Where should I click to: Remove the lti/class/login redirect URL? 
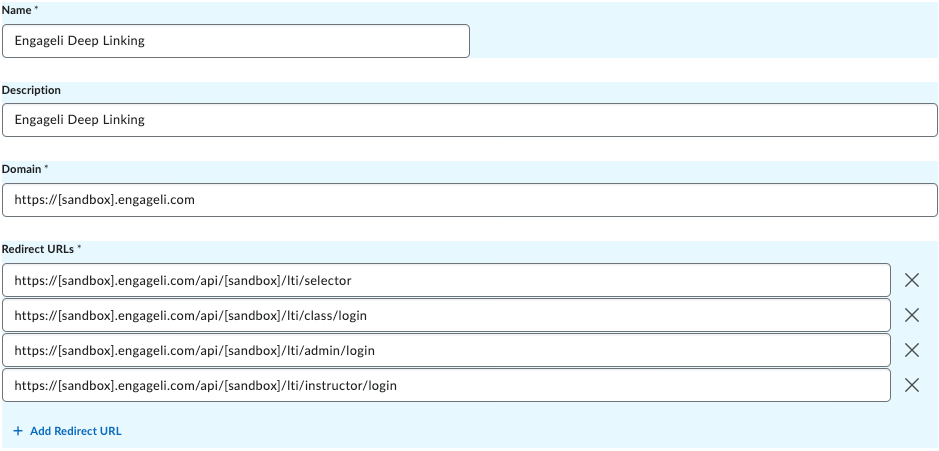pyautogui.click(x=911, y=315)
